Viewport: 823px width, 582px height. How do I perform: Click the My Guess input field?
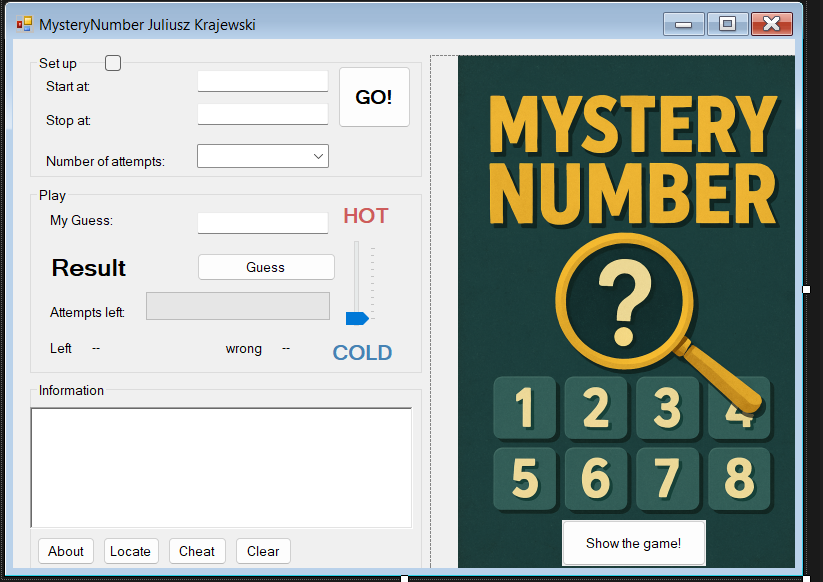pyautogui.click(x=263, y=223)
